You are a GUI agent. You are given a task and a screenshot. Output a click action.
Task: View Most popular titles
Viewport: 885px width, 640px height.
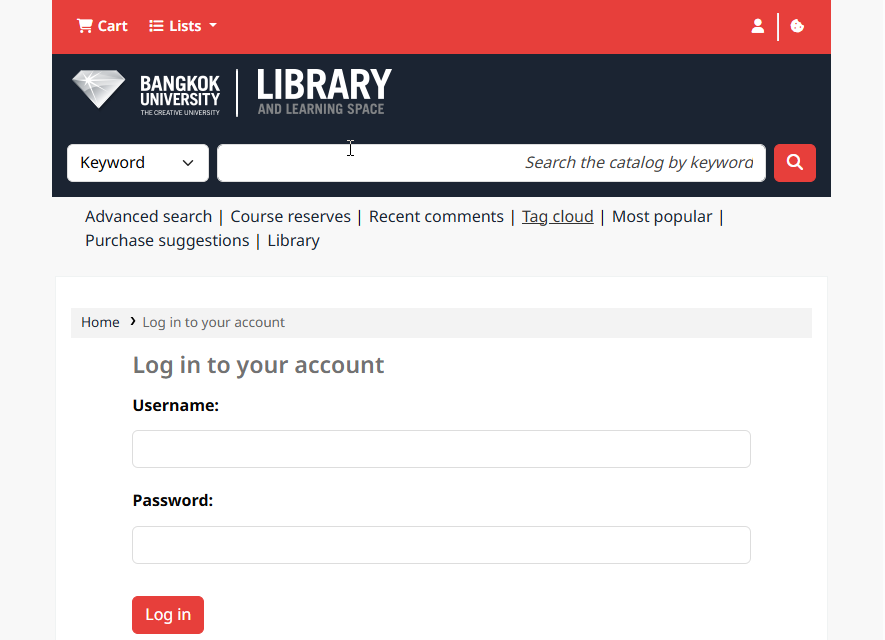[662, 217]
